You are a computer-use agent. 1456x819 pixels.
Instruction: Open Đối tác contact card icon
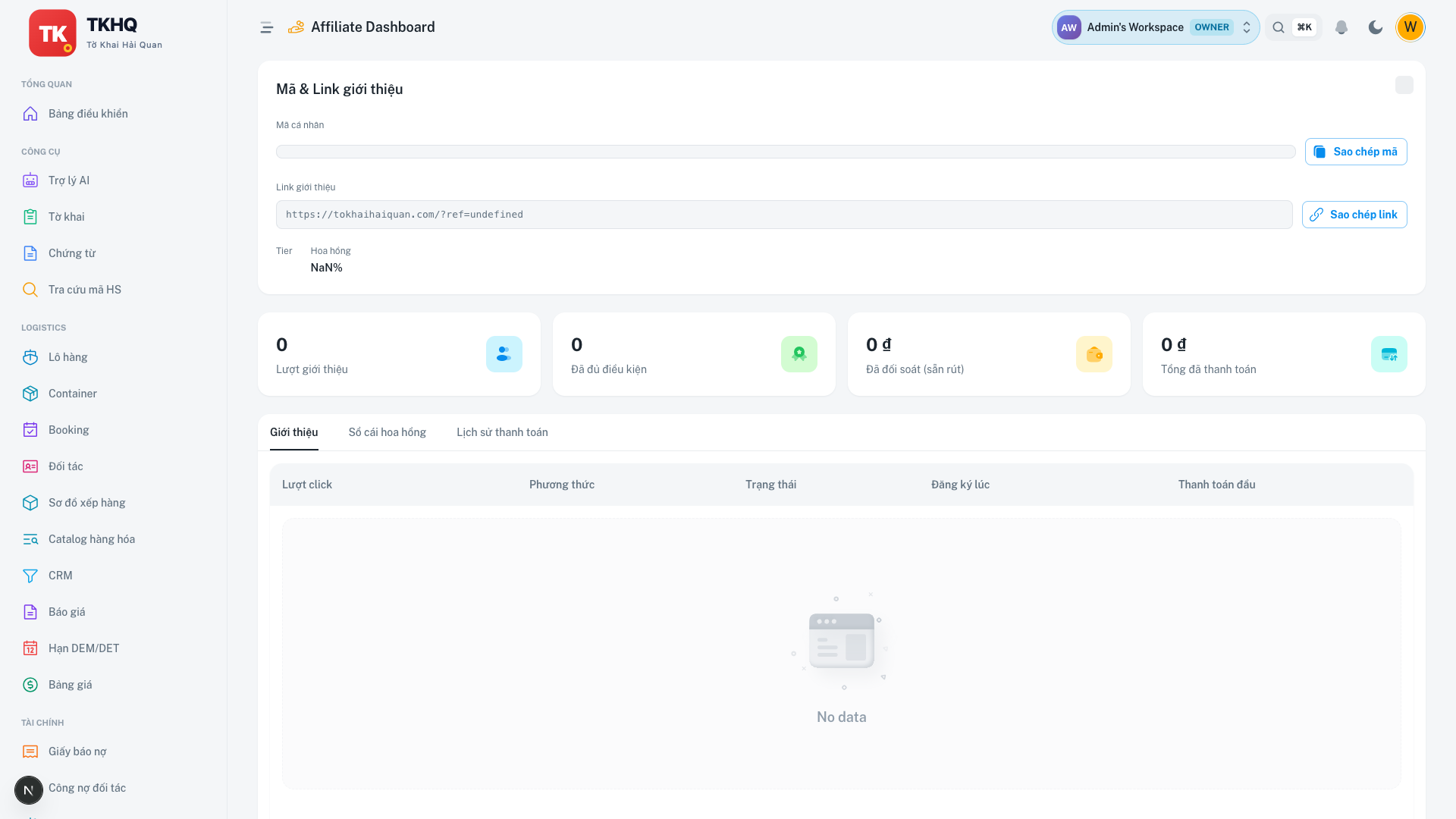(x=30, y=466)
